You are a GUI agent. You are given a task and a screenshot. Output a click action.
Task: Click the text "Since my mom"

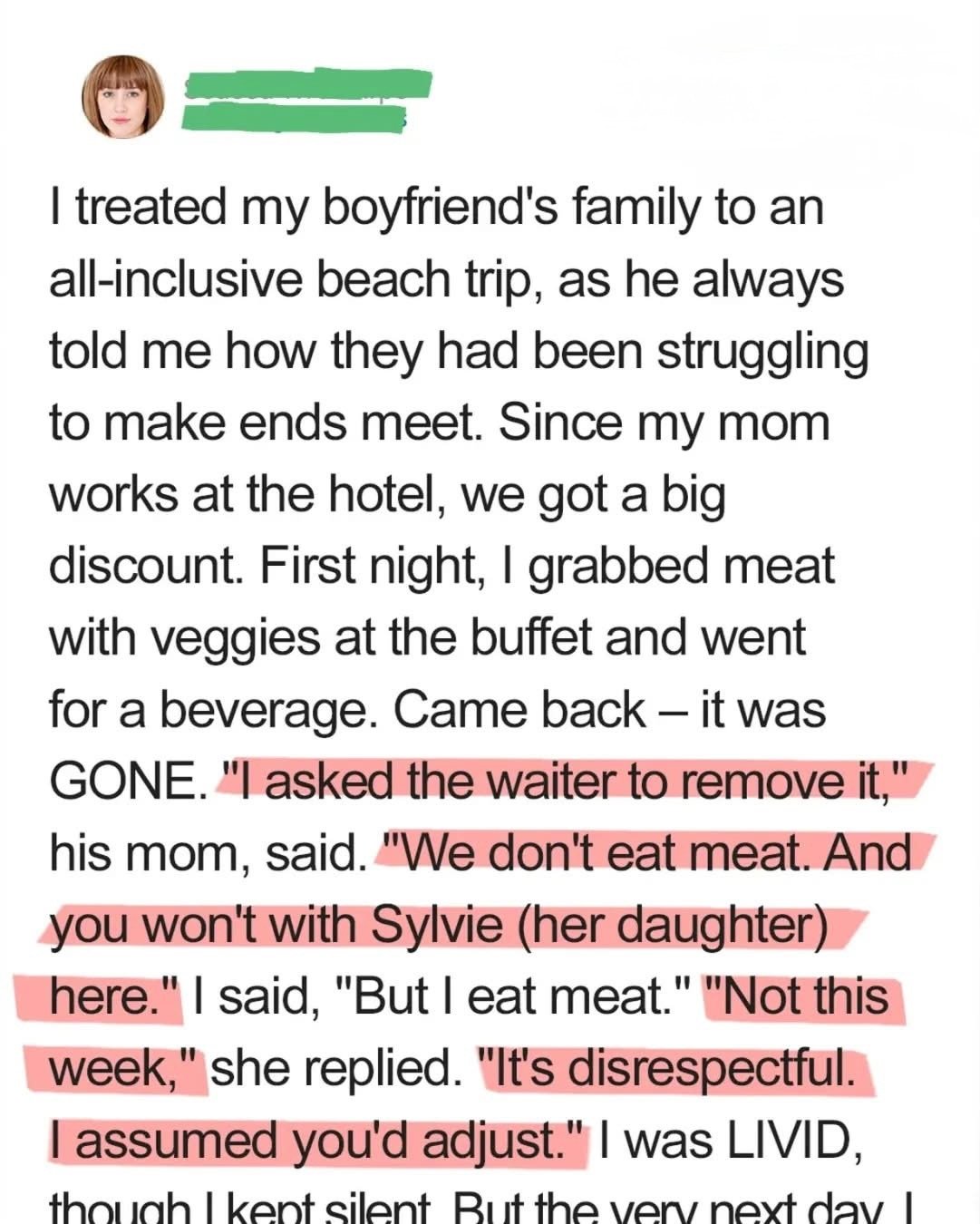pyautogui.click(x=664, y=423)
